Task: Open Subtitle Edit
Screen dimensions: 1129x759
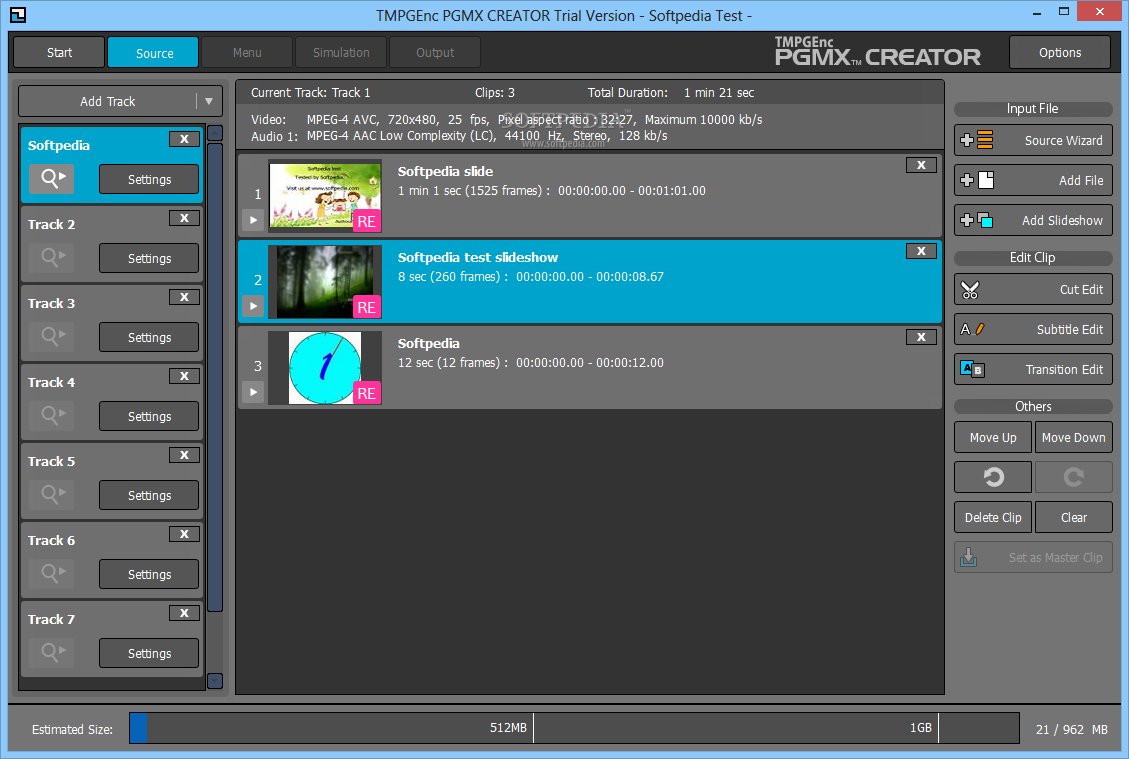Action: click(x=1033, y=329)
